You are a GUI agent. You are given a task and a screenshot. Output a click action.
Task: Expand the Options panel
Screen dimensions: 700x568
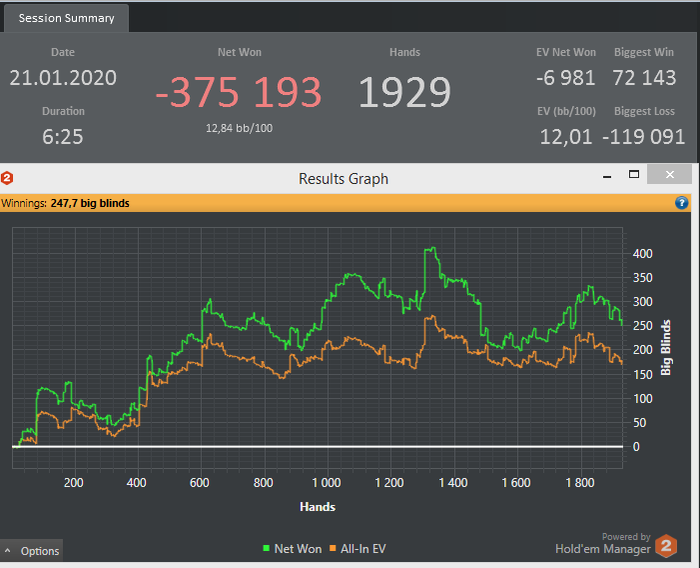(31, 551)
